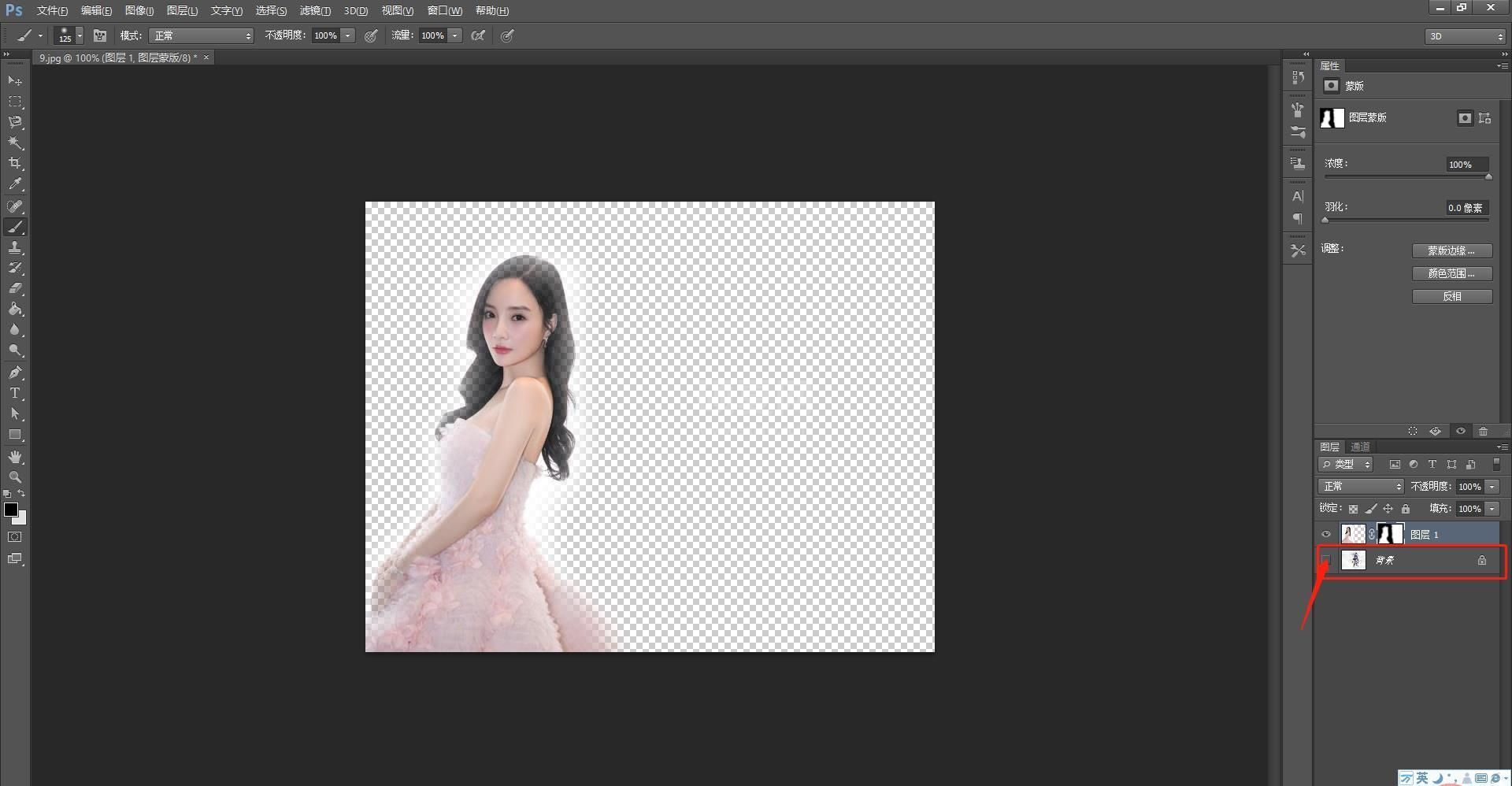This screenshot has width=1512, height=786.
Task: Select the Rectangular Marquee tool
Action: (x=15, y=102)
